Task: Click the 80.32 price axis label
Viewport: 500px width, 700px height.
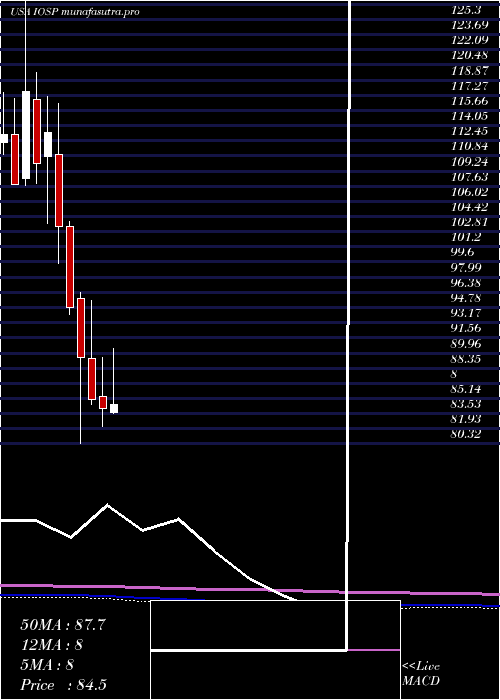Action: click(466, 433)
